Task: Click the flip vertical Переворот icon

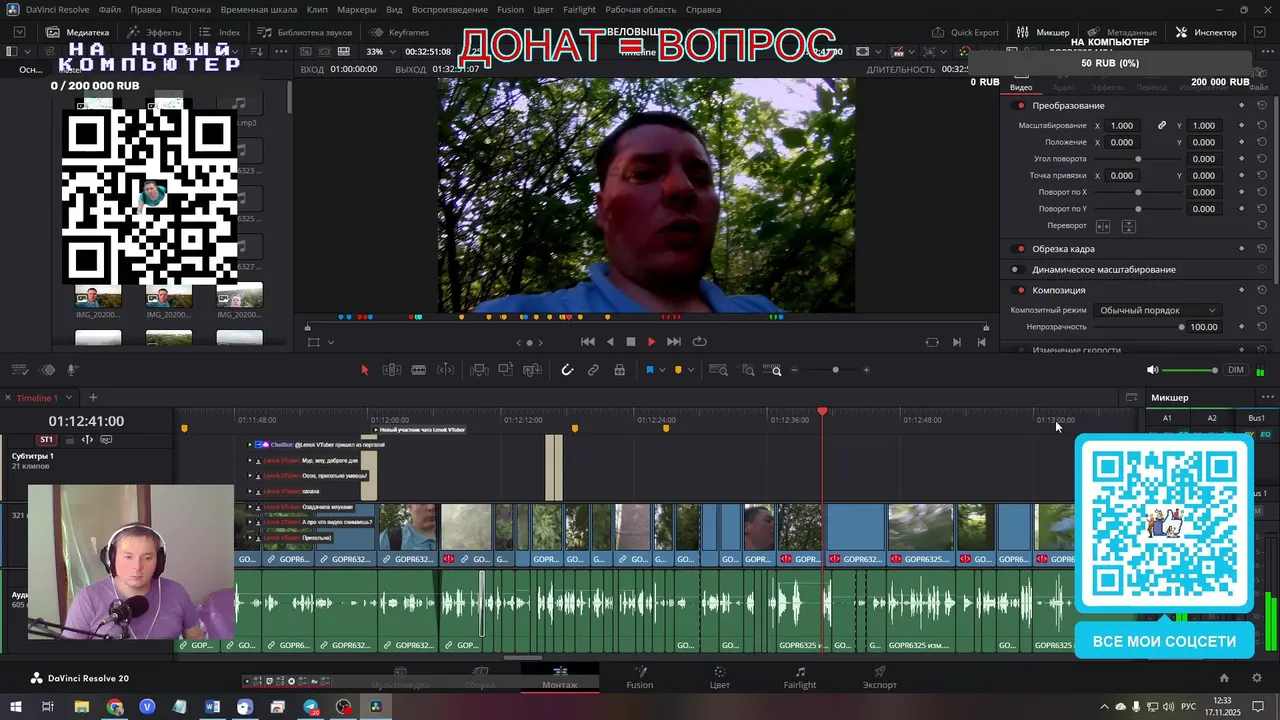Action: click(1128, 226)
